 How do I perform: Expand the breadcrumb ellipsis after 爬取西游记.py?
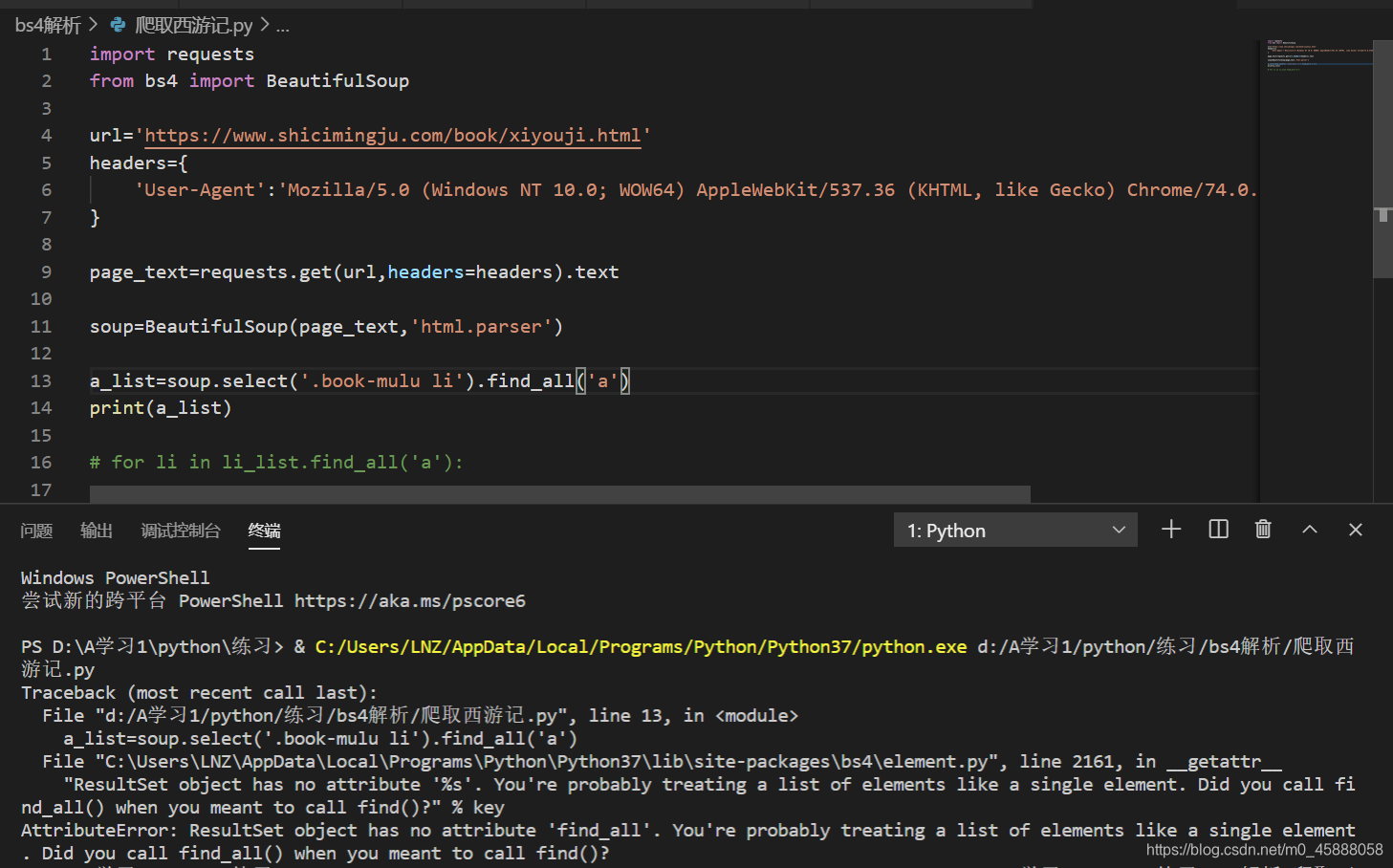pos(282,25)
